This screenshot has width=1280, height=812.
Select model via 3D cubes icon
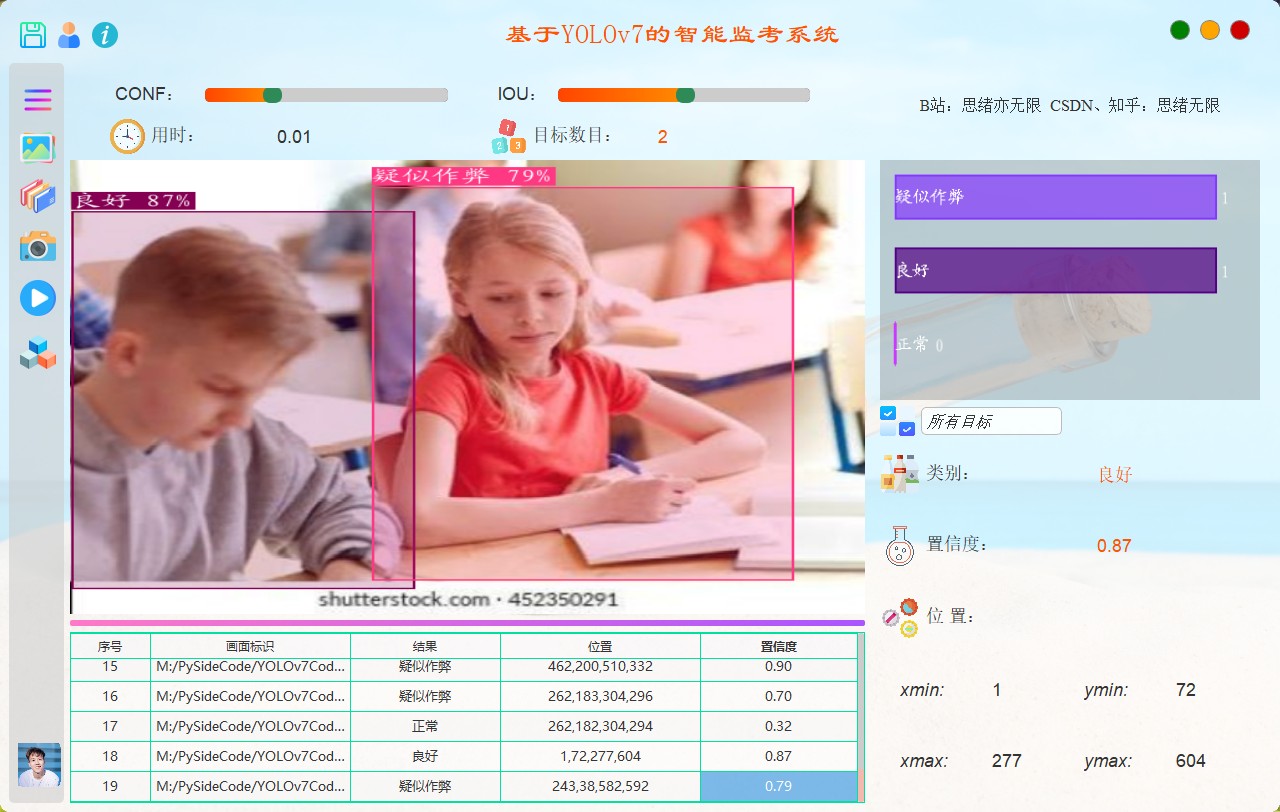coord(38,354)
